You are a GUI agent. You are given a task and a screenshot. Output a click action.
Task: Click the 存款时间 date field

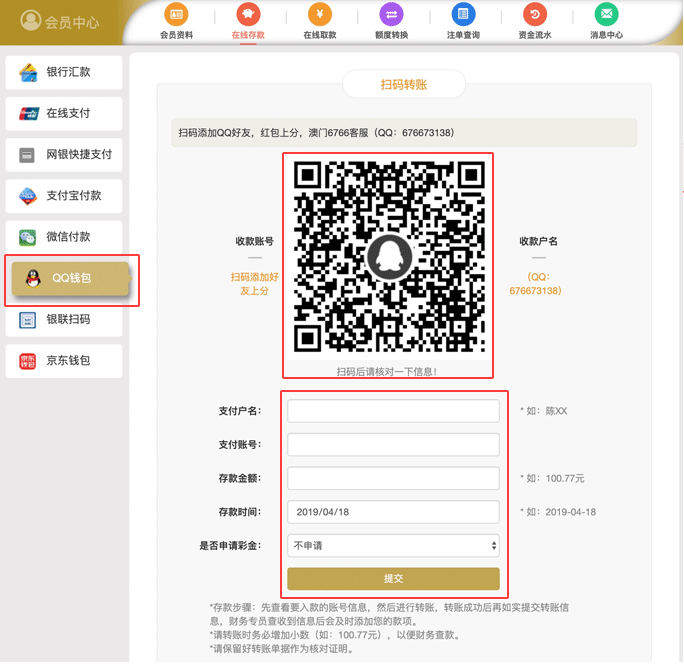pos(392,512)
